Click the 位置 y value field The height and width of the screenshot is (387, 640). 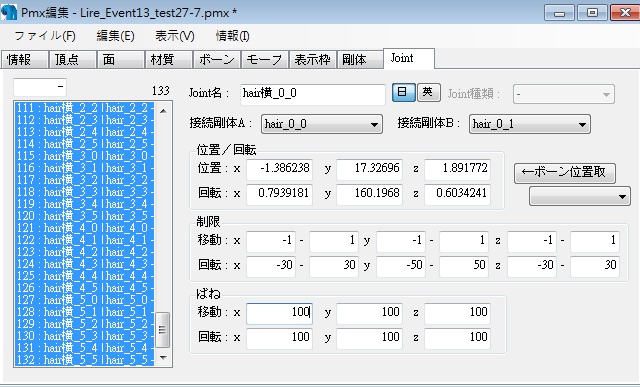point(369,169)
